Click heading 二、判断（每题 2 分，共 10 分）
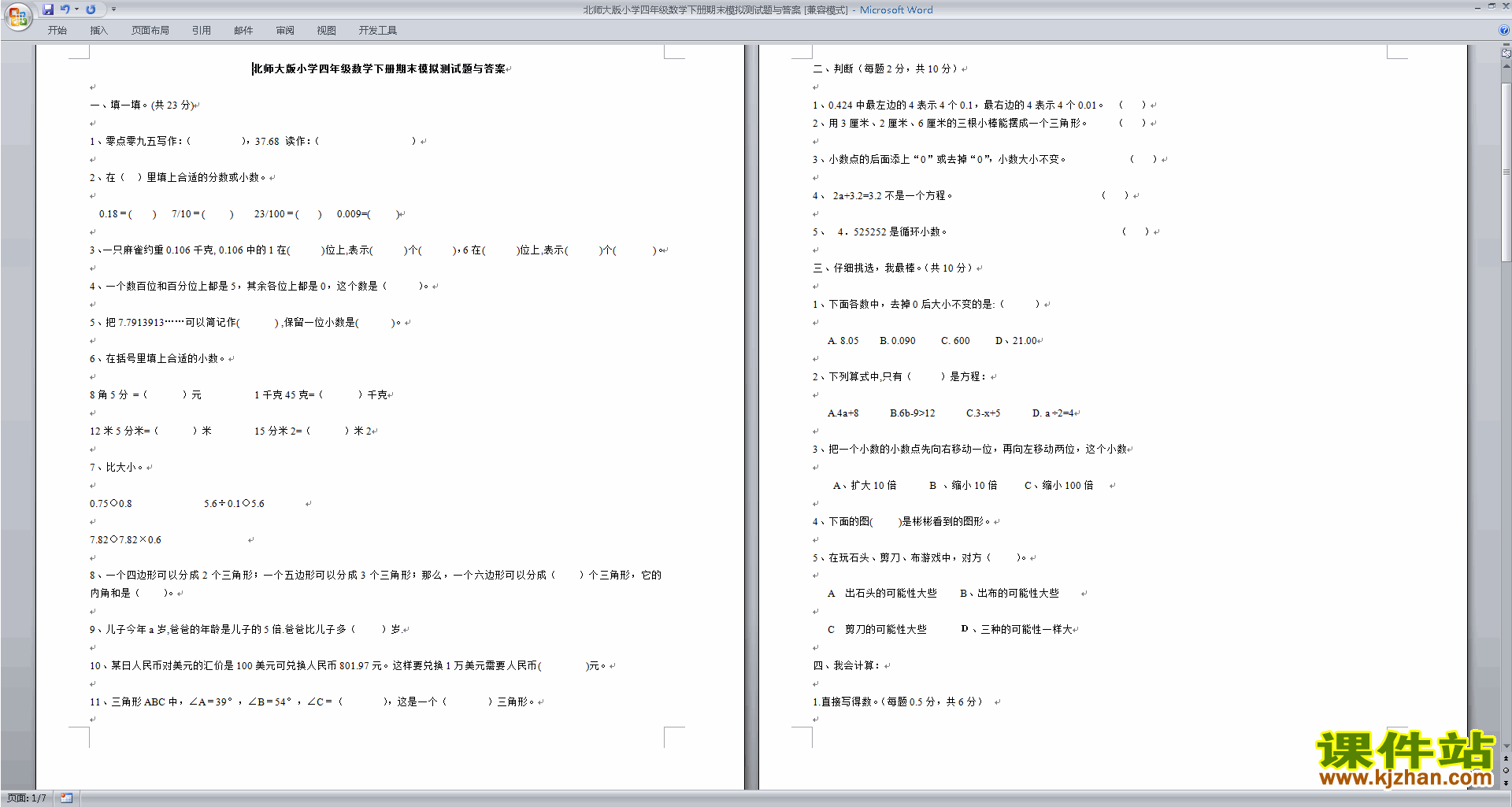 click(885, 69)
